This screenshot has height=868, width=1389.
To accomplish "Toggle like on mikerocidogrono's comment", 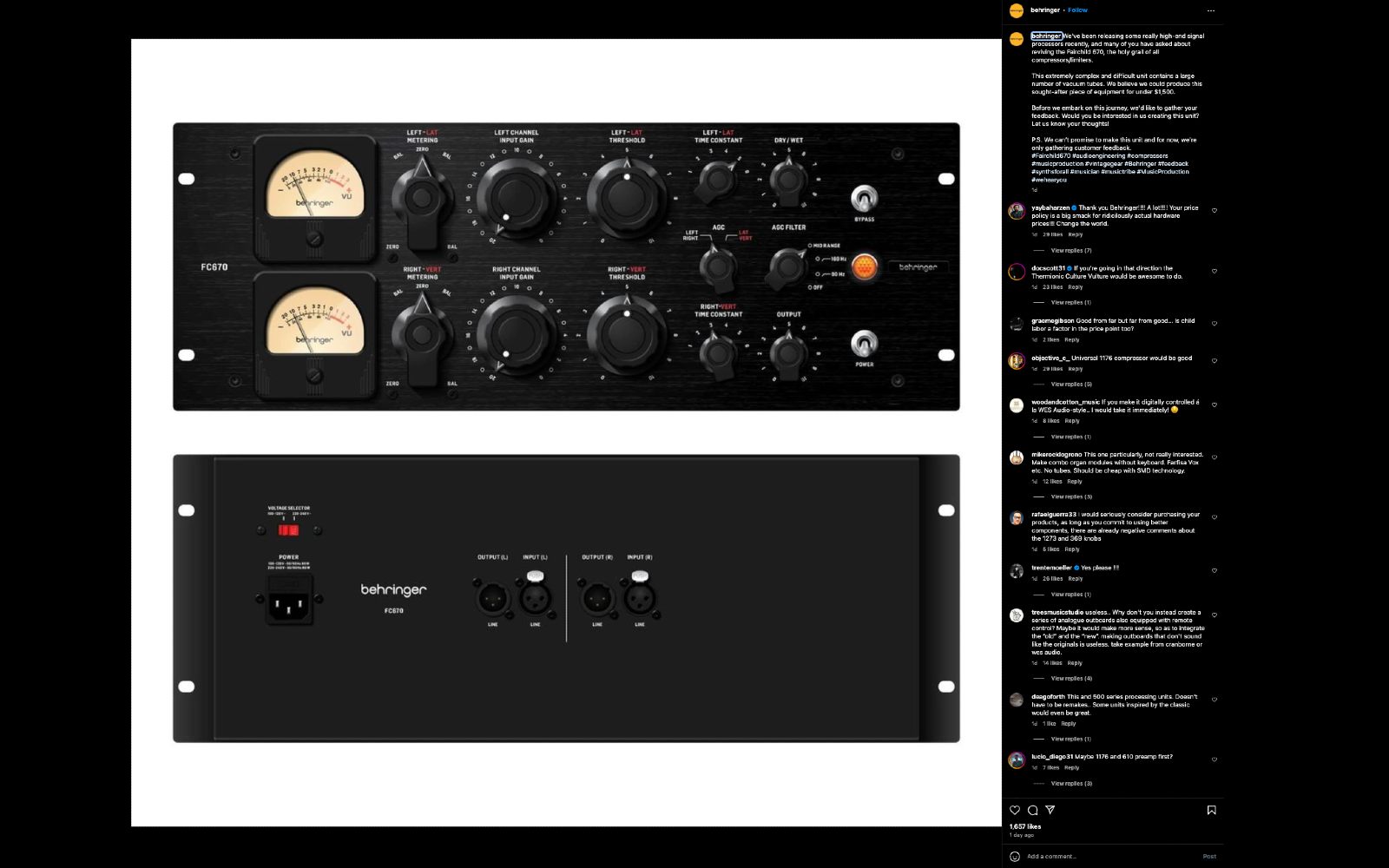I will 1214,457.
